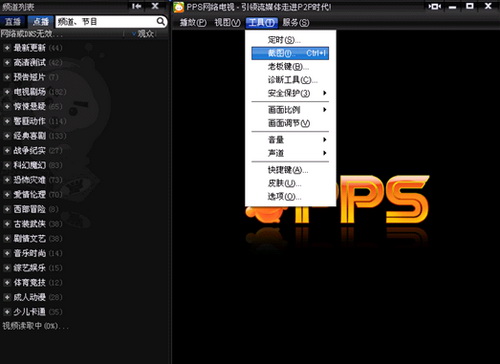This screenshot has height=364, width=500.
Task: Choose 皮肤(U)... menu entry
Action: (x=290, y=183)
